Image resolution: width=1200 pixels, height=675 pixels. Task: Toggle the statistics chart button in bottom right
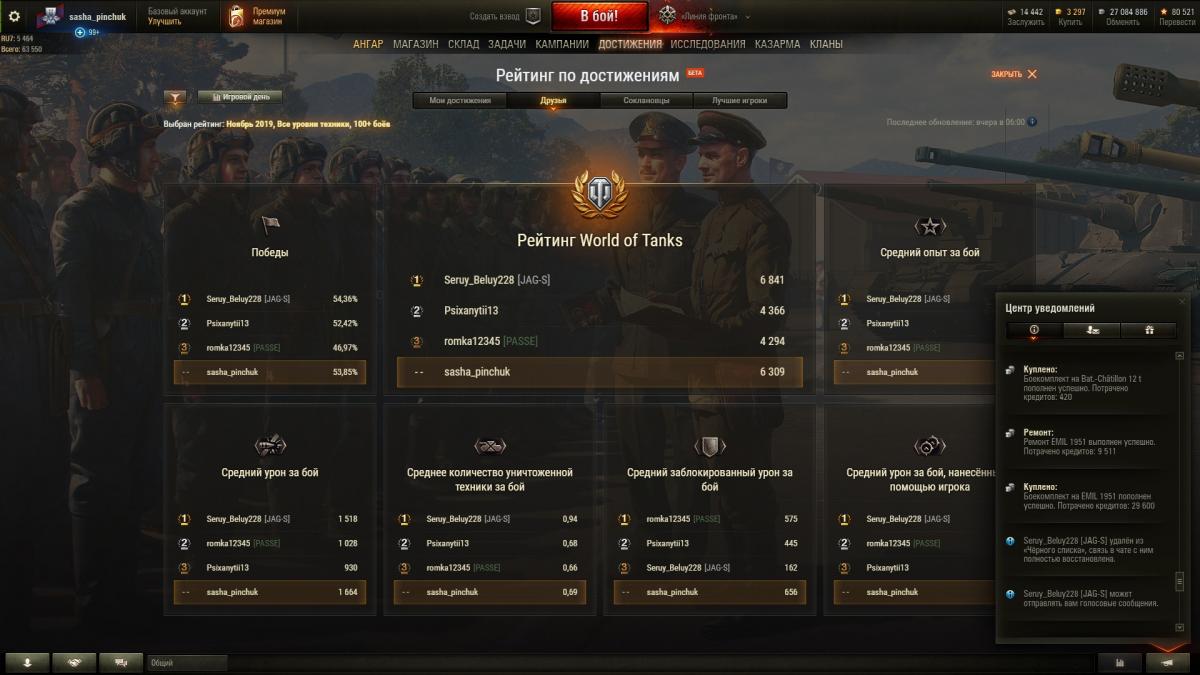[1119, 662]
